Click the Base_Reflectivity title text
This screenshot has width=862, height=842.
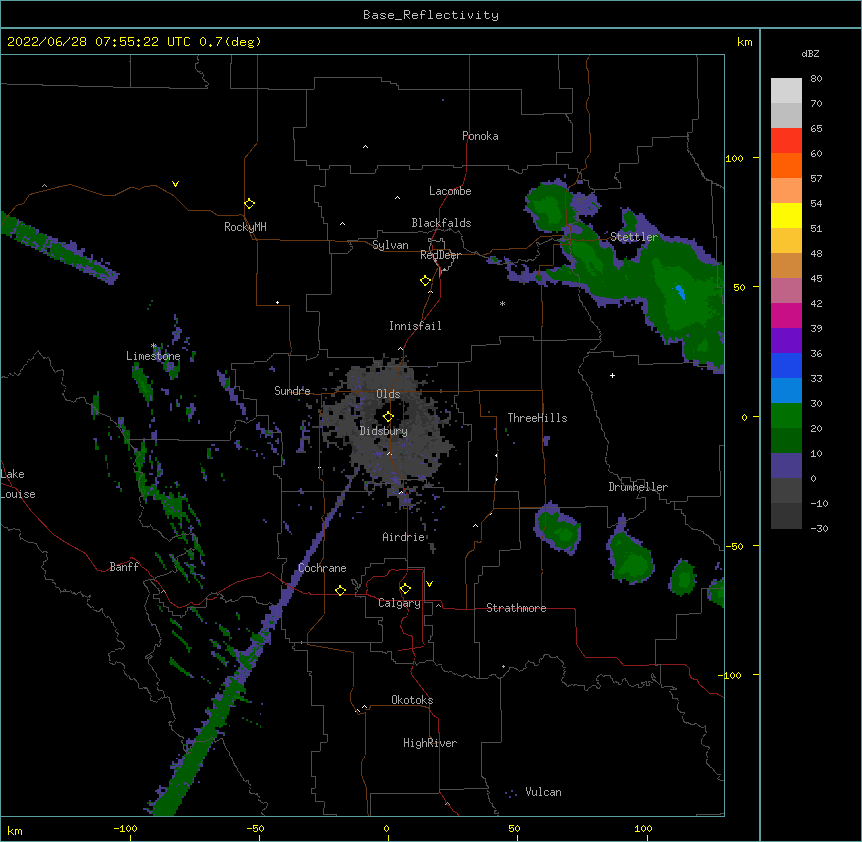(x=431, y=15)
